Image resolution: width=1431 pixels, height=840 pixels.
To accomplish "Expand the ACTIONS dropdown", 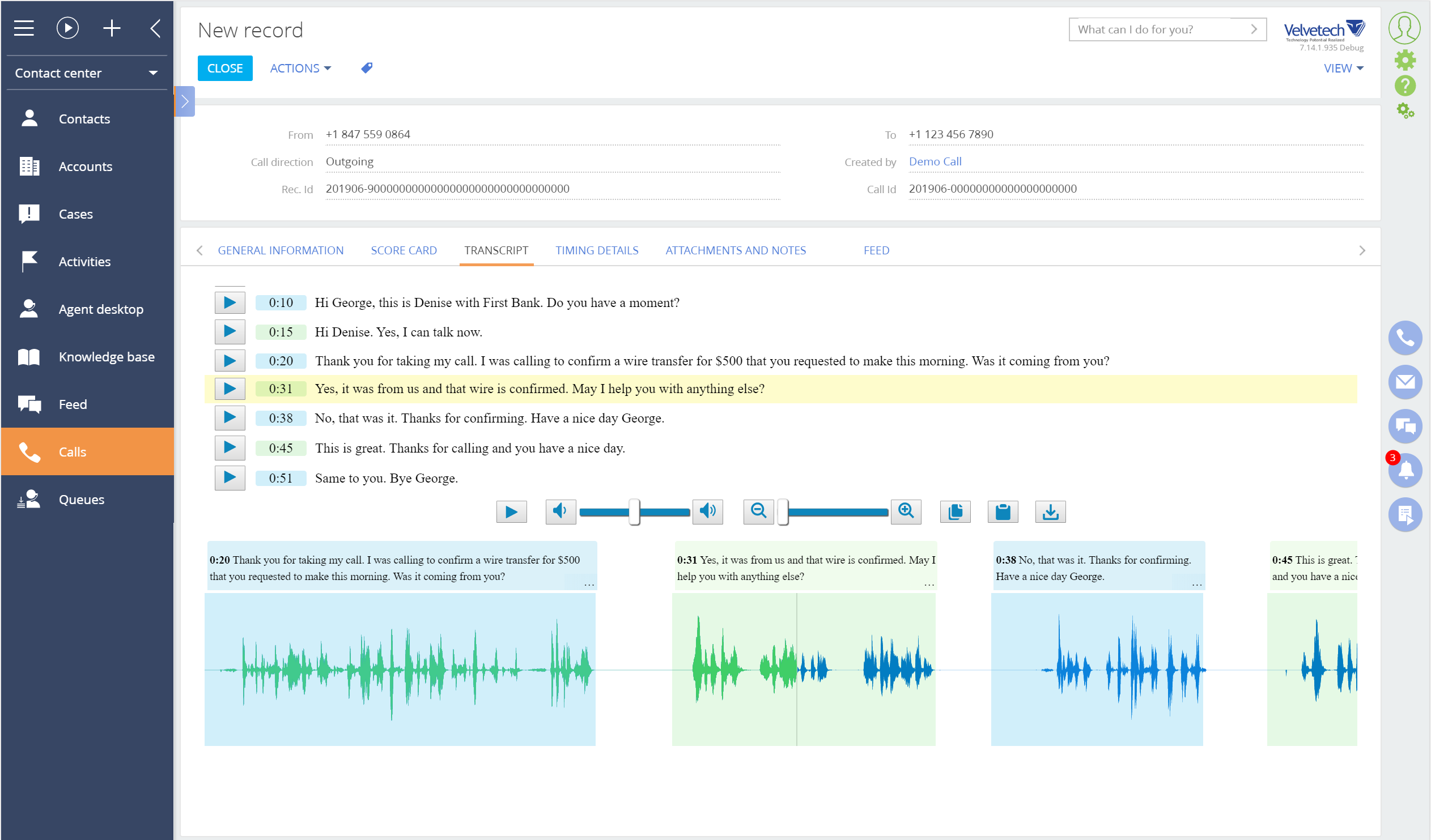I will pos(300,67).
